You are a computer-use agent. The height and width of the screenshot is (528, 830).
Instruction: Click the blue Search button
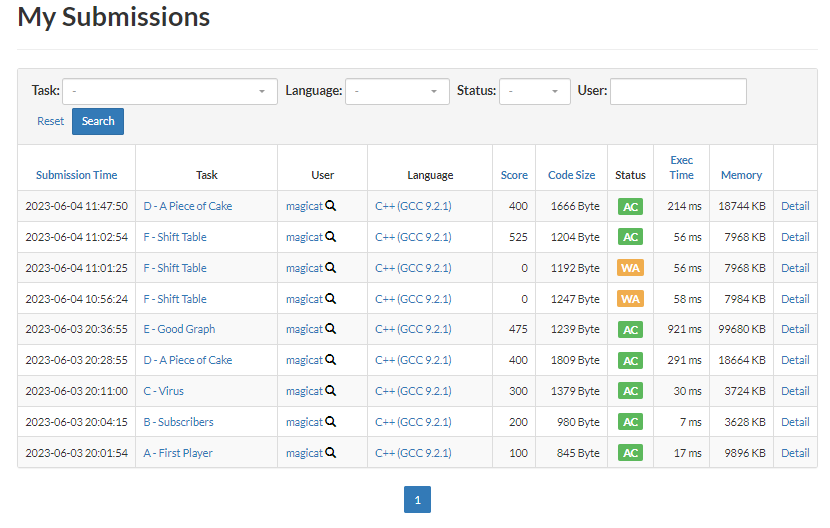(x=98, y=121)
